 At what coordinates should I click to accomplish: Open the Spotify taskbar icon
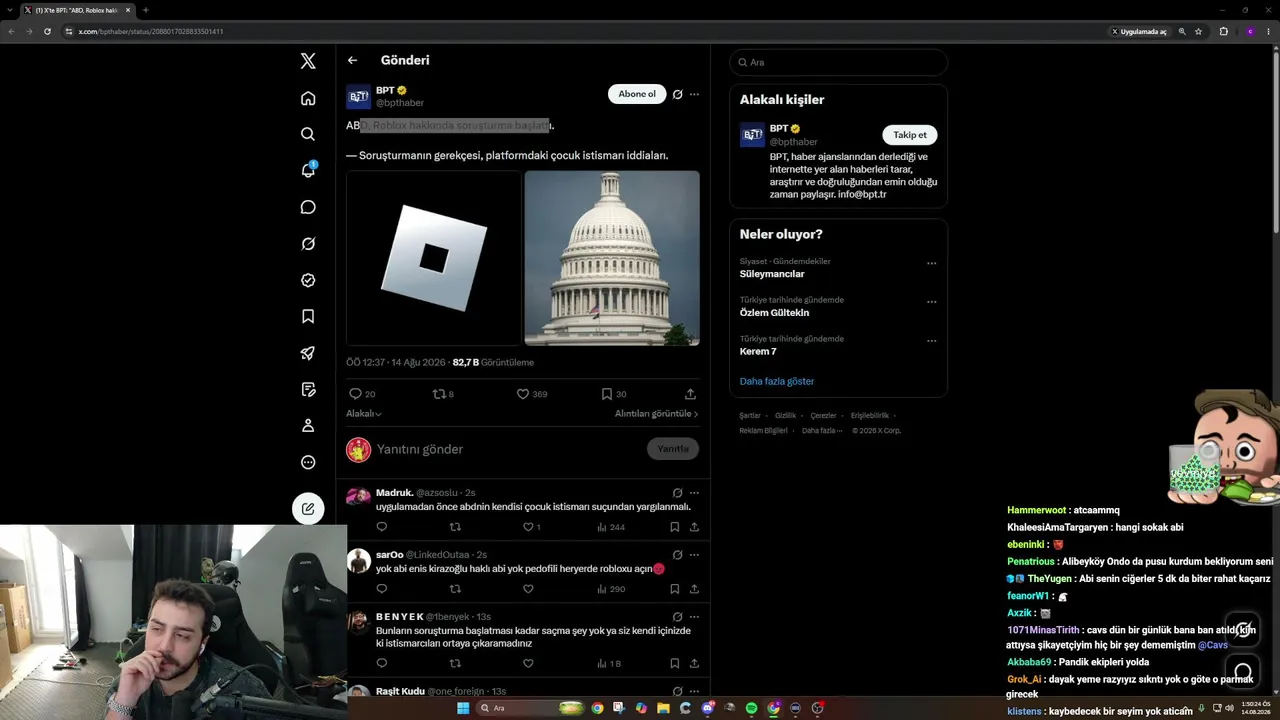point(752,708)
